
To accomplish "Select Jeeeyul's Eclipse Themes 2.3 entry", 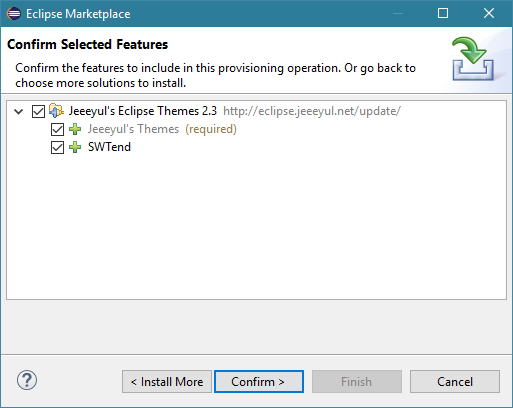I will [143, 111].
